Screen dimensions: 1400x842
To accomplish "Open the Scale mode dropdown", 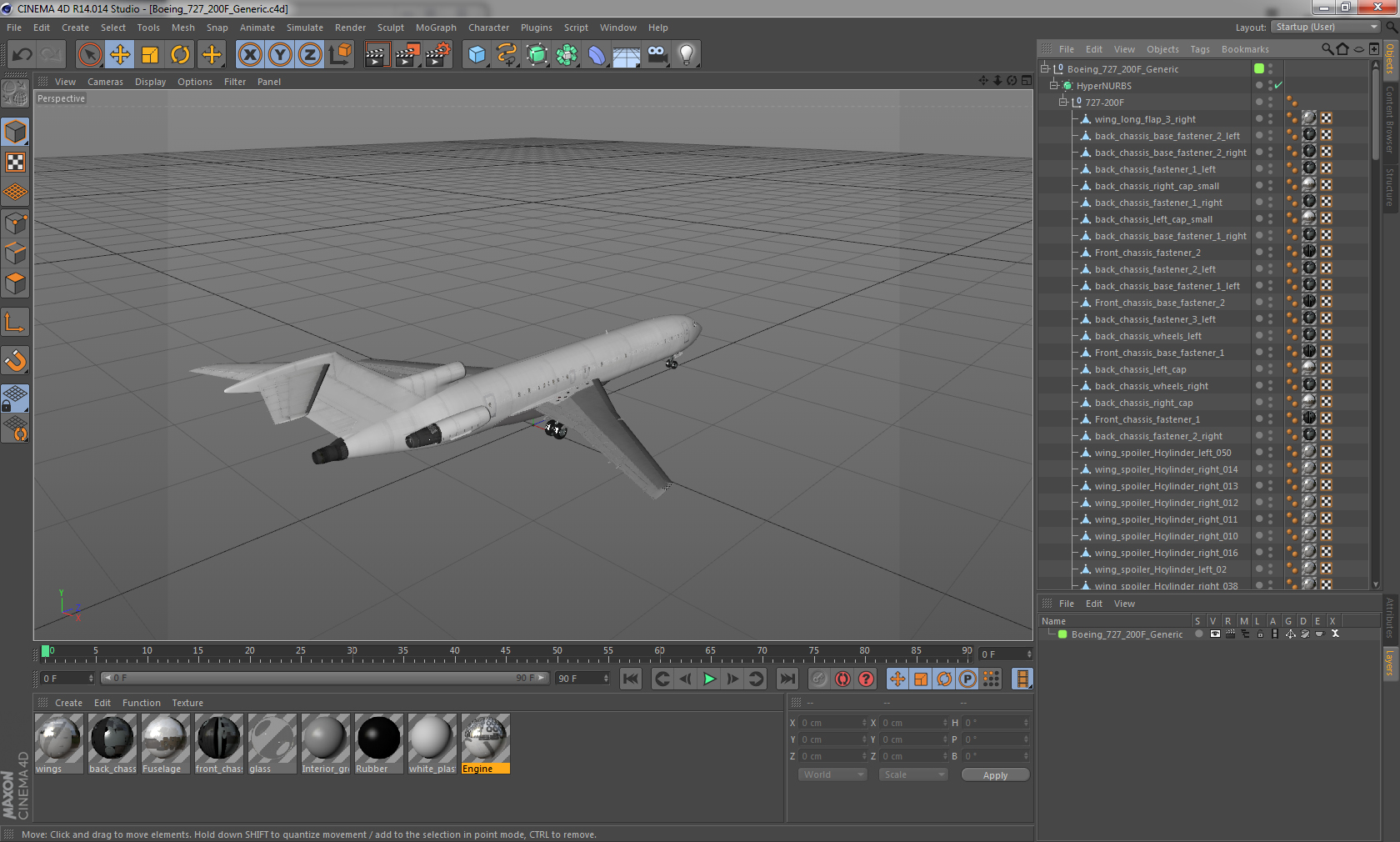I will click(x=913, y=774).
